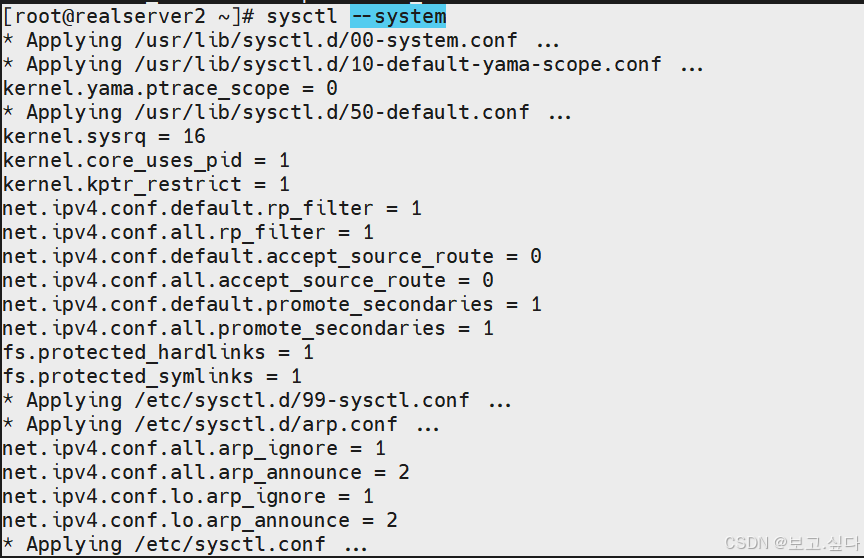Click the 50-default.conf applying line

(x=287, y=112)
